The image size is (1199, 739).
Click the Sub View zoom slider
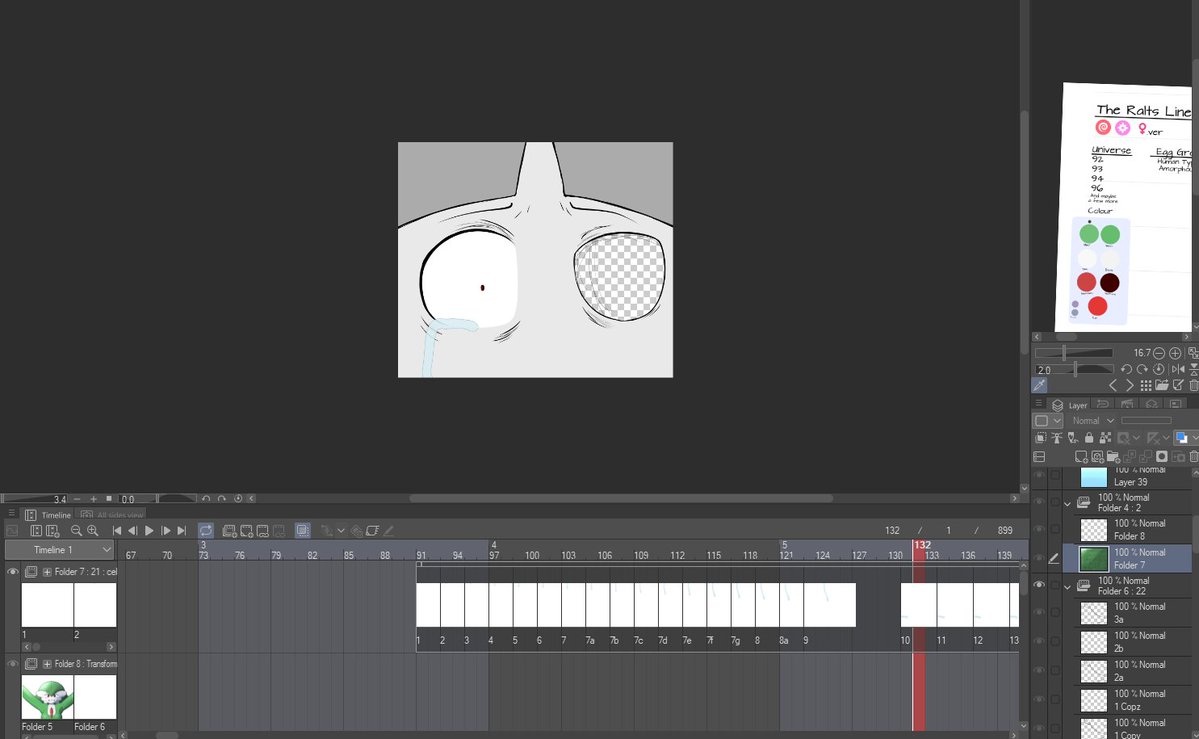1074,353
